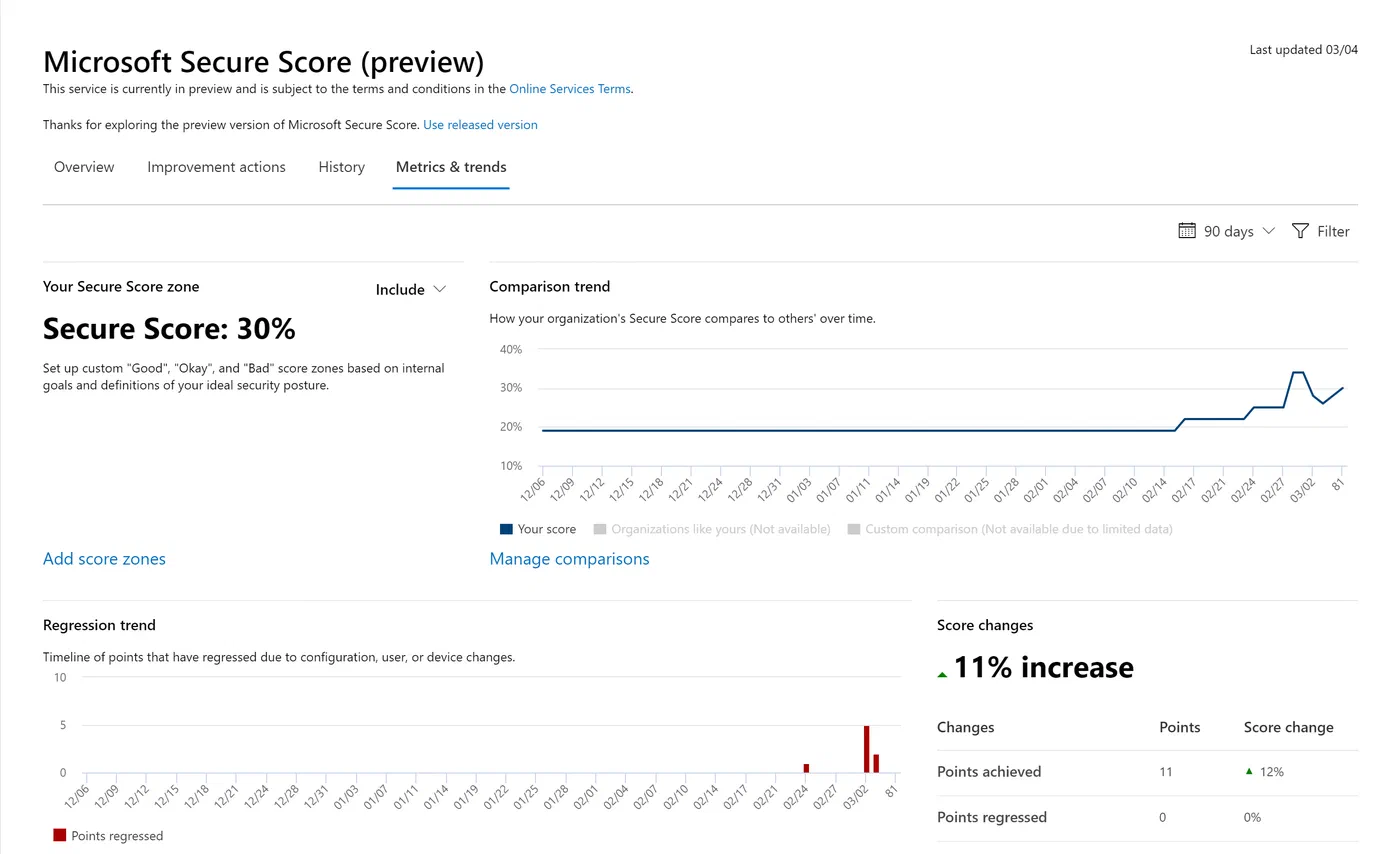Click the calendar icon beside 90 days
1400x854 pixels.
1187,231
